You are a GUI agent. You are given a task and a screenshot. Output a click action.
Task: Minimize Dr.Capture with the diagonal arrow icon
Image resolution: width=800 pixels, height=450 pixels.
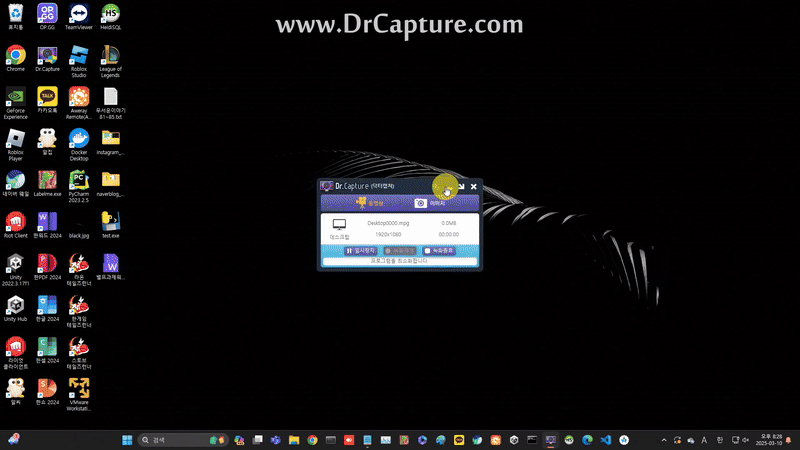(x=461, y=186)
